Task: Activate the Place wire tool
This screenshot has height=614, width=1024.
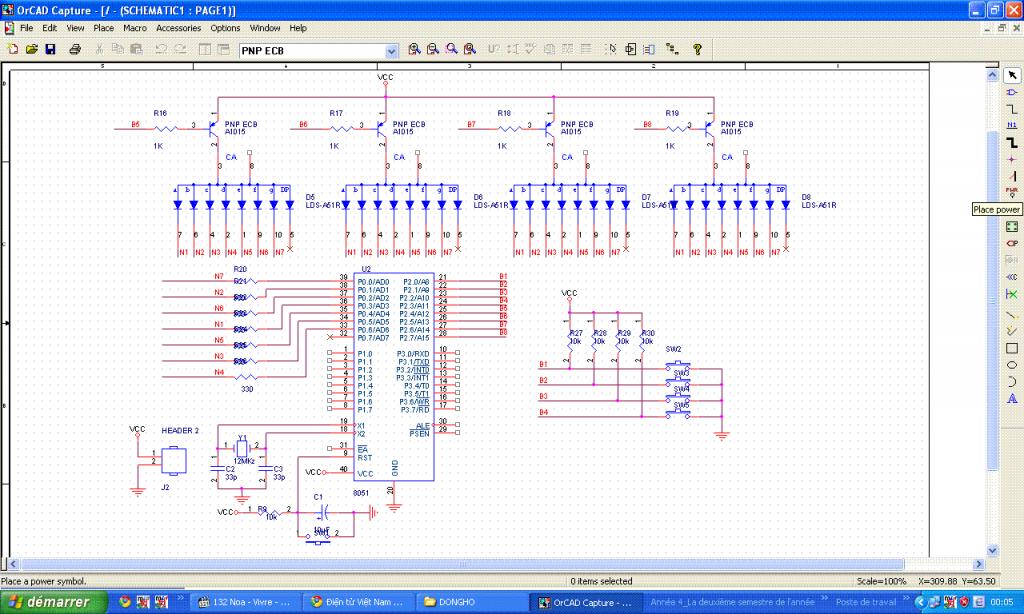Action: point(1012,108)
